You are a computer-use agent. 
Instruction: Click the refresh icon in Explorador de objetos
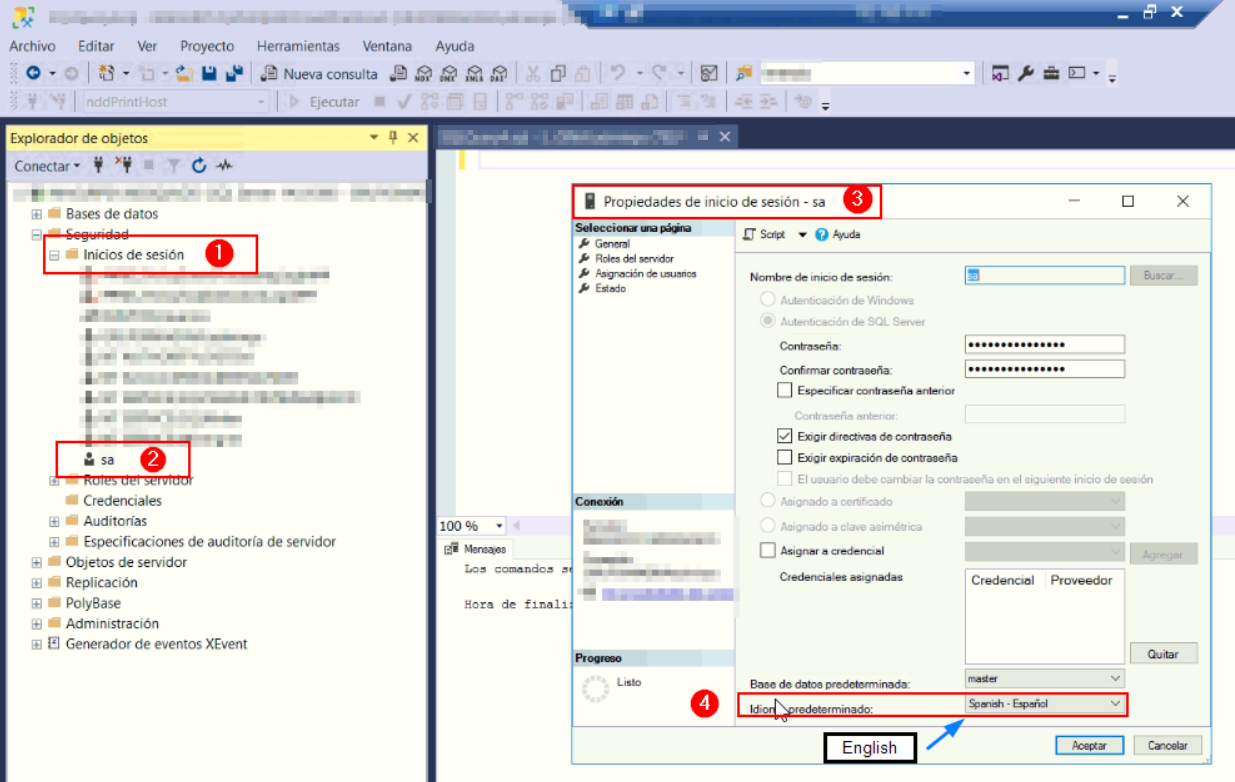pos(199,166)
